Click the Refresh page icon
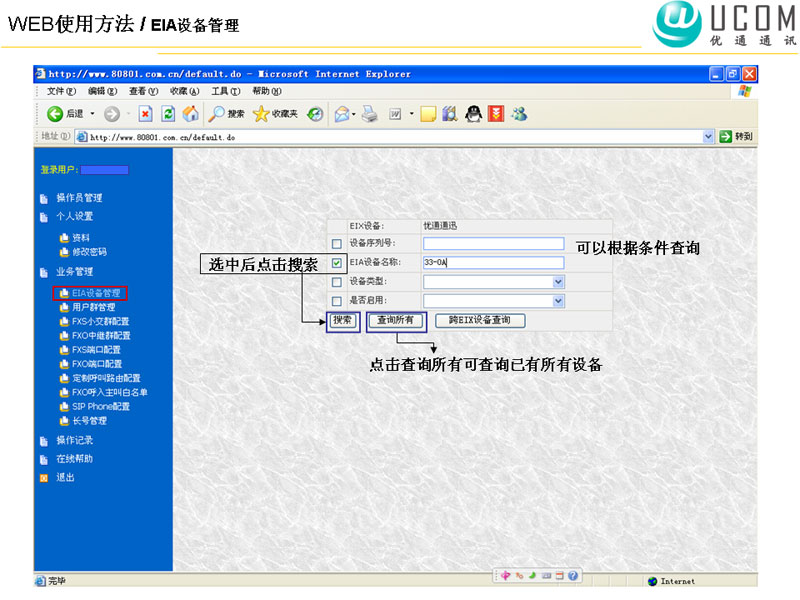The image size is (800, 600). (168, 114)
